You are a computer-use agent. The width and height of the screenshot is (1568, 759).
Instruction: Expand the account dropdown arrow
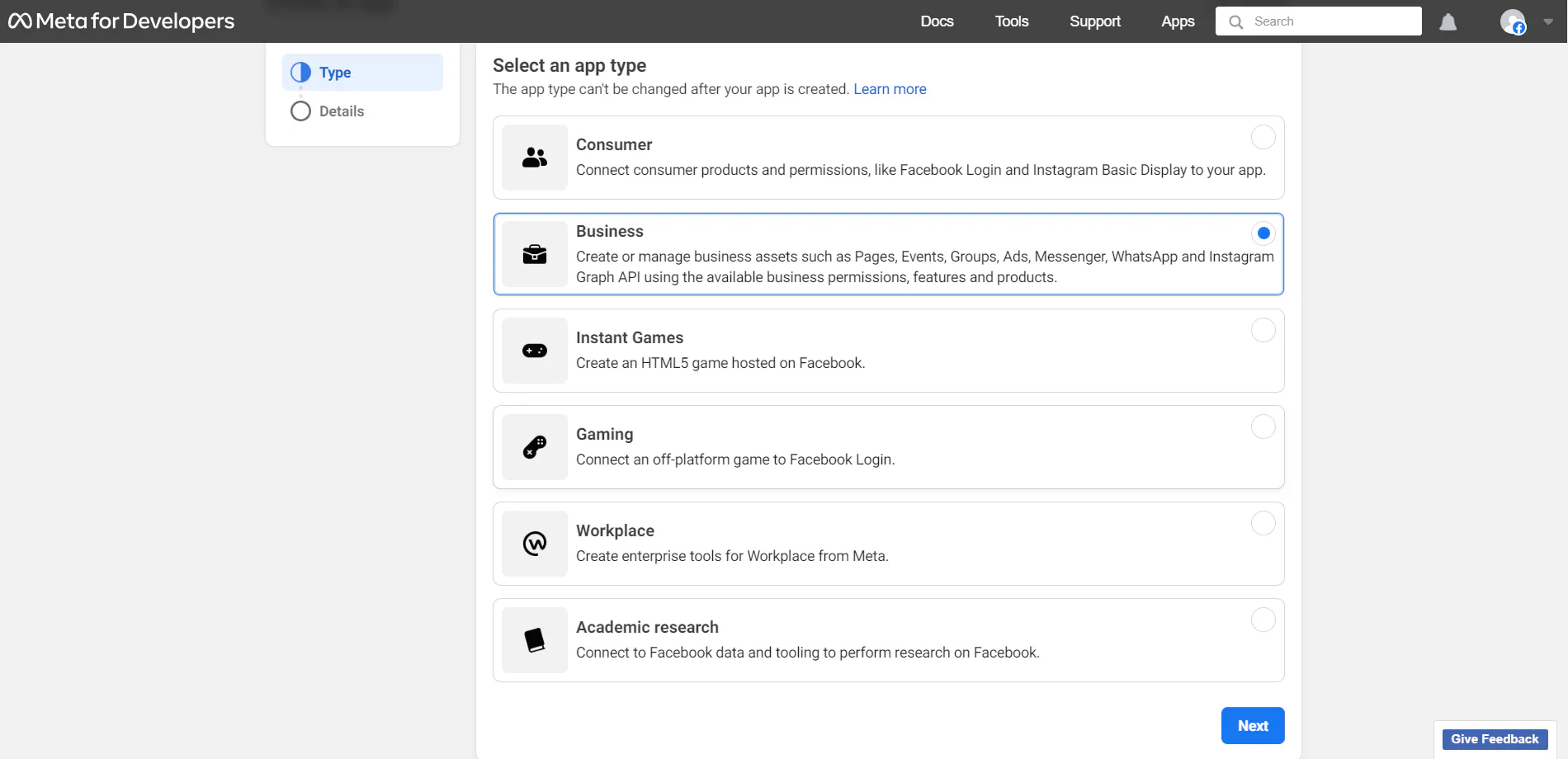click(1548, 22)
